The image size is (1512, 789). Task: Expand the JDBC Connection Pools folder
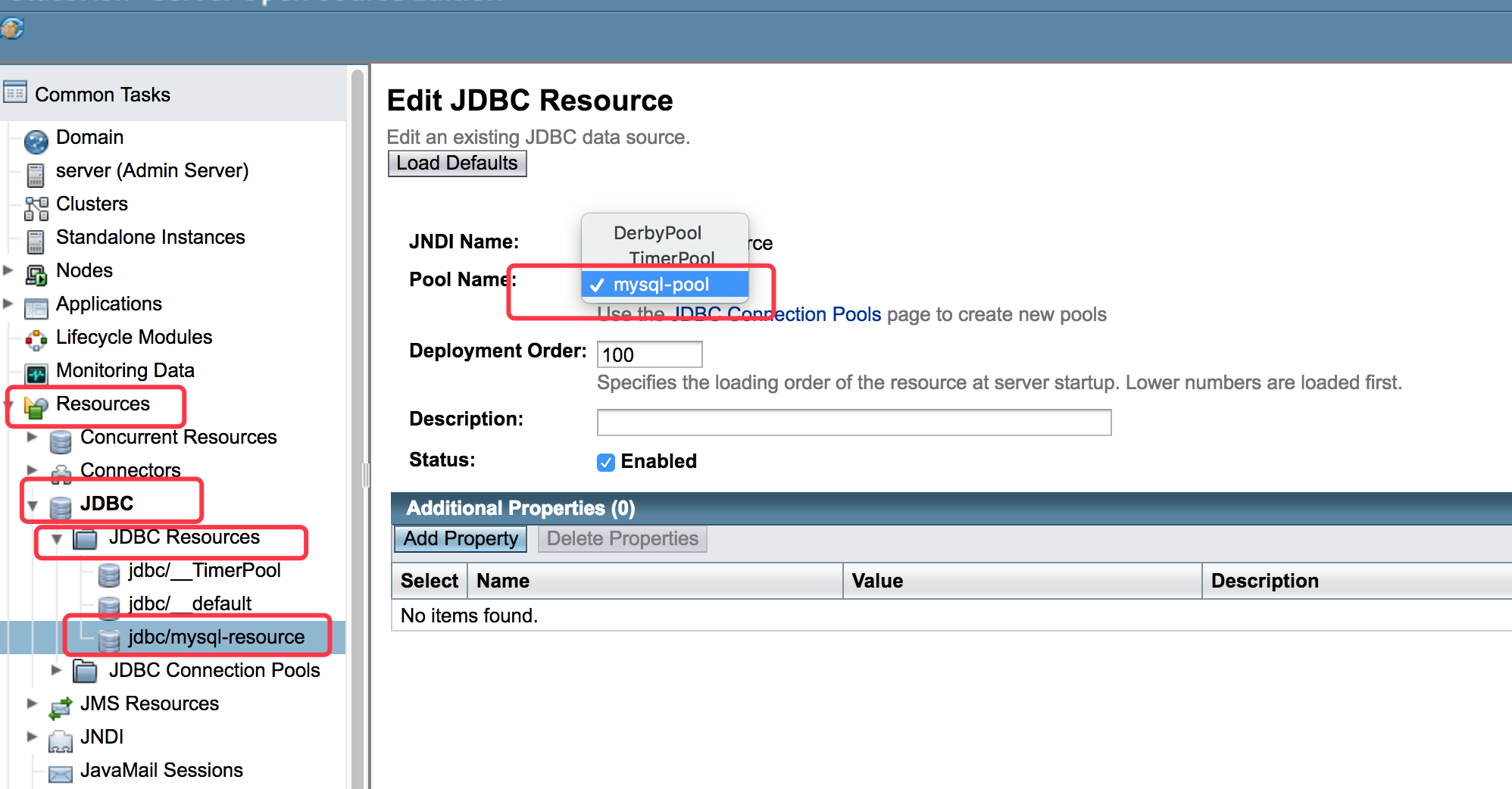[56, 670]
